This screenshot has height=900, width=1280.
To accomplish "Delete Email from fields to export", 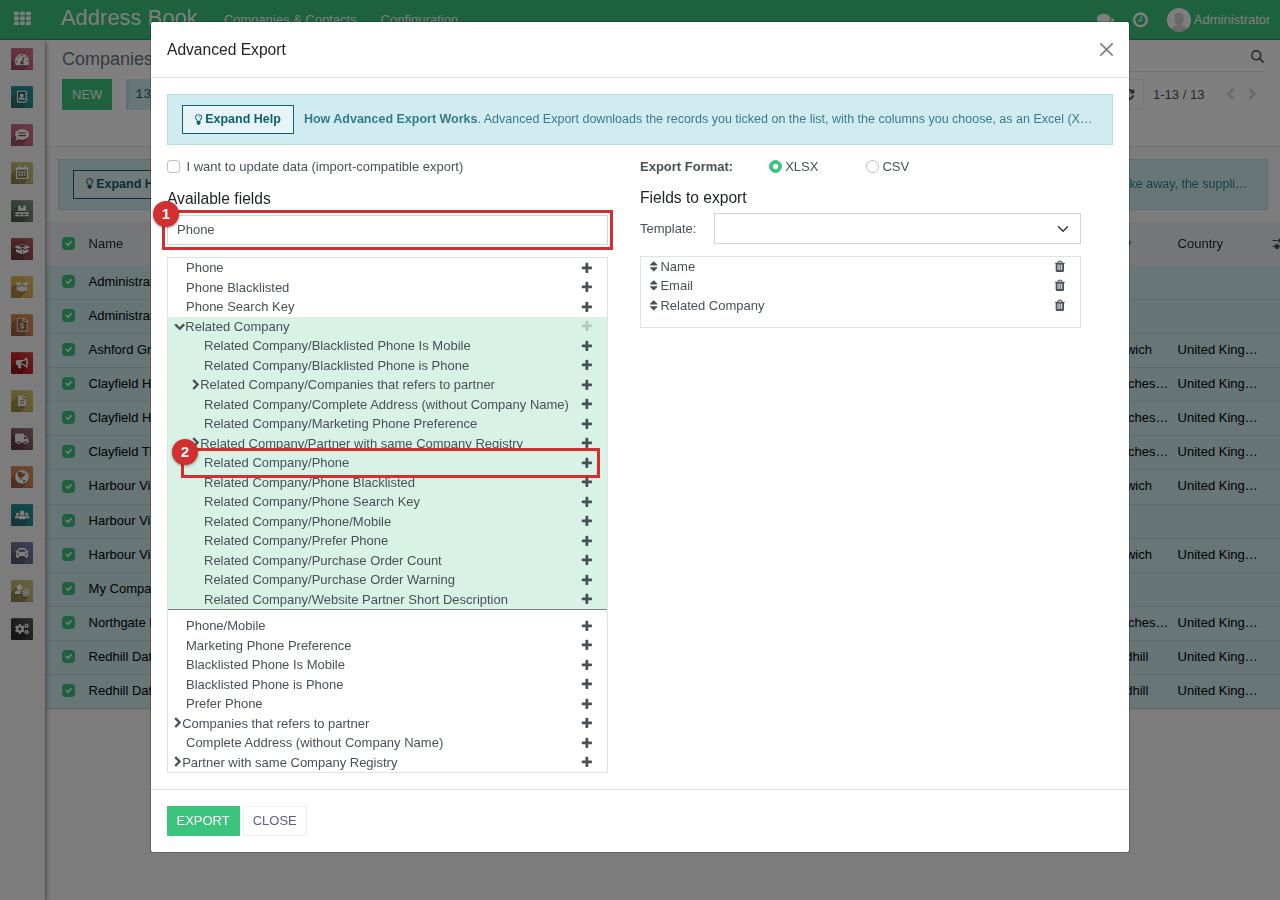I will pyautogui.click(x=1060, y=285).
